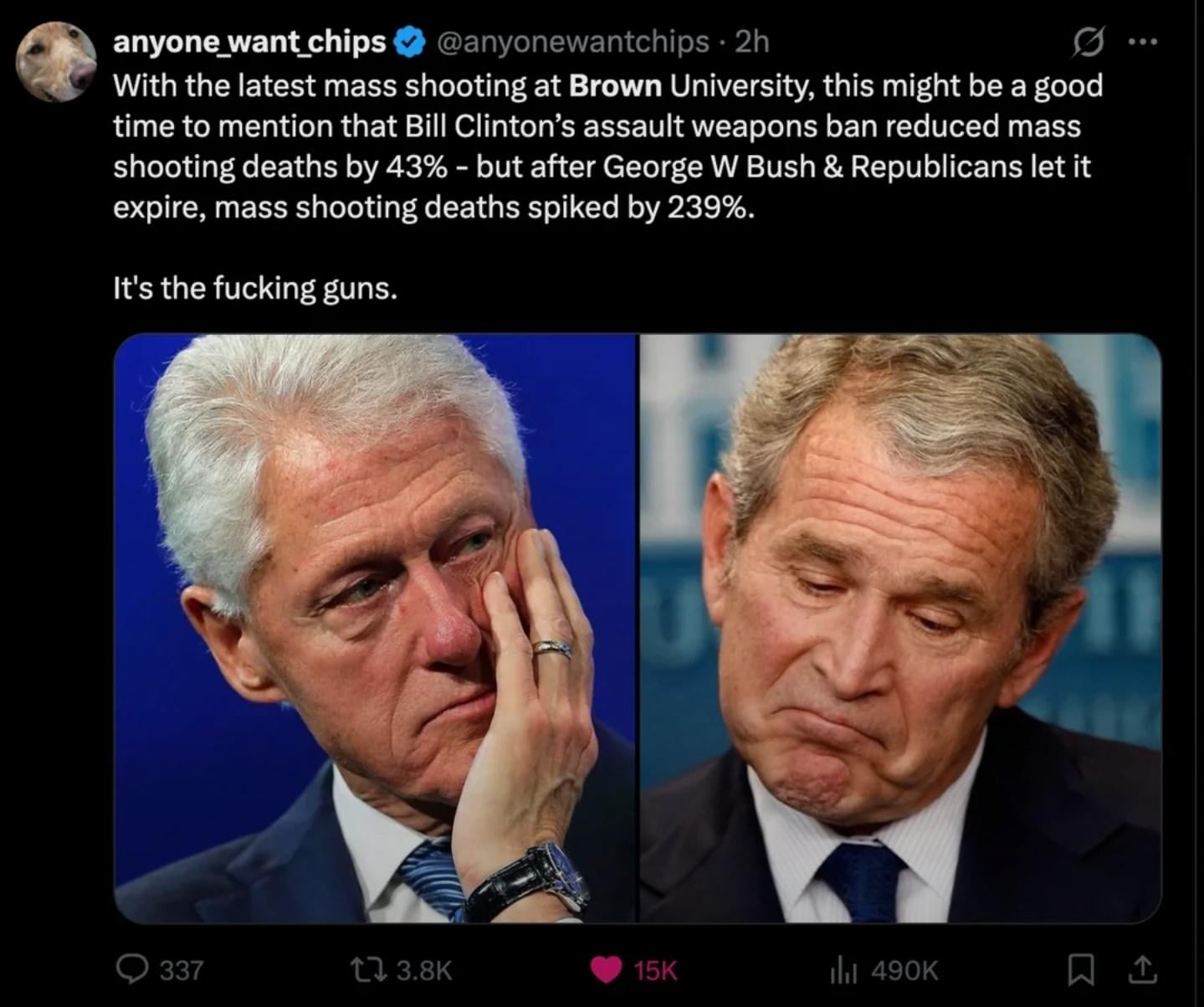
Task: Click the 490K views count
Action: pyautogui.click(x=904, y=970)
